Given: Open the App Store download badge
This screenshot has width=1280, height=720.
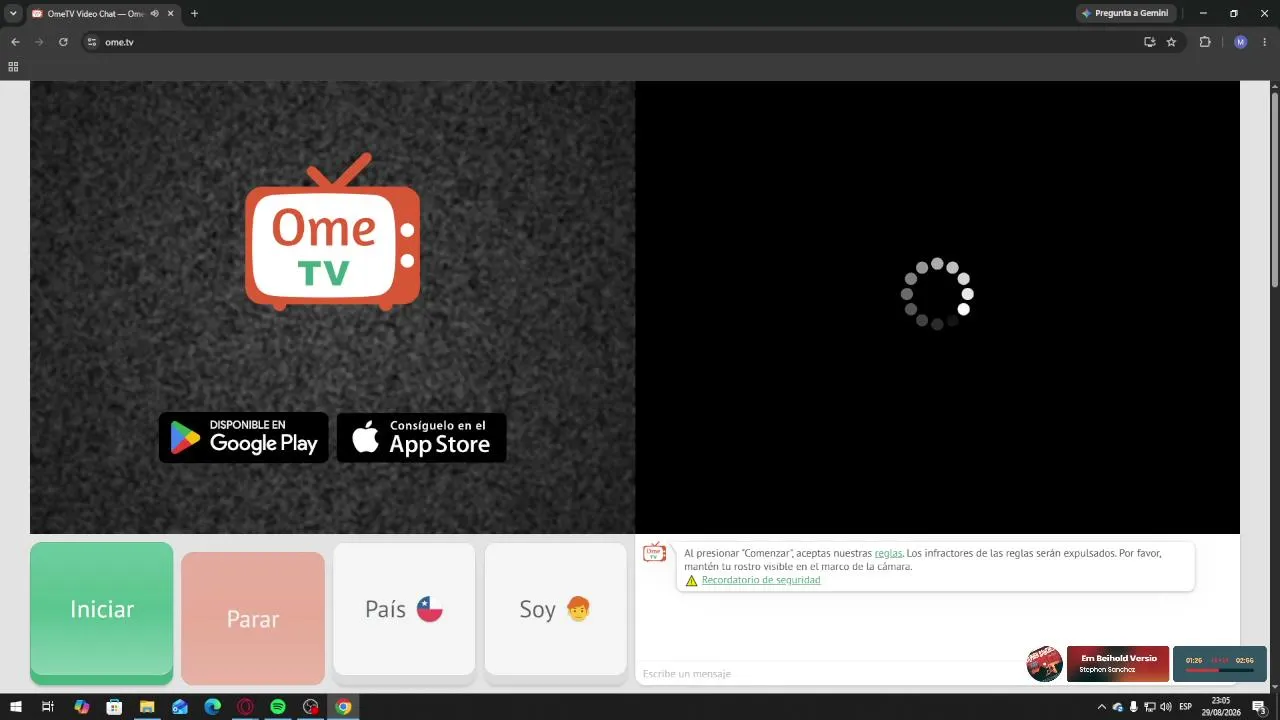Looking at the screenshot, I should [x=421, y=437].
